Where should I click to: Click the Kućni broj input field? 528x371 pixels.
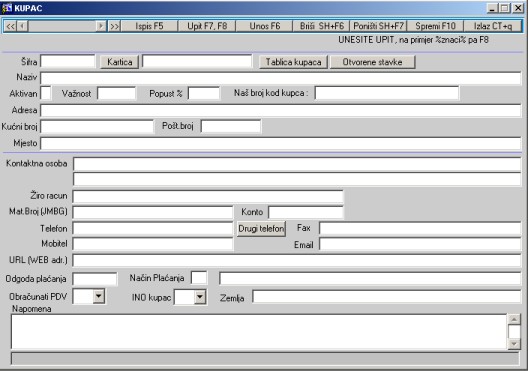tap(97, 127)
